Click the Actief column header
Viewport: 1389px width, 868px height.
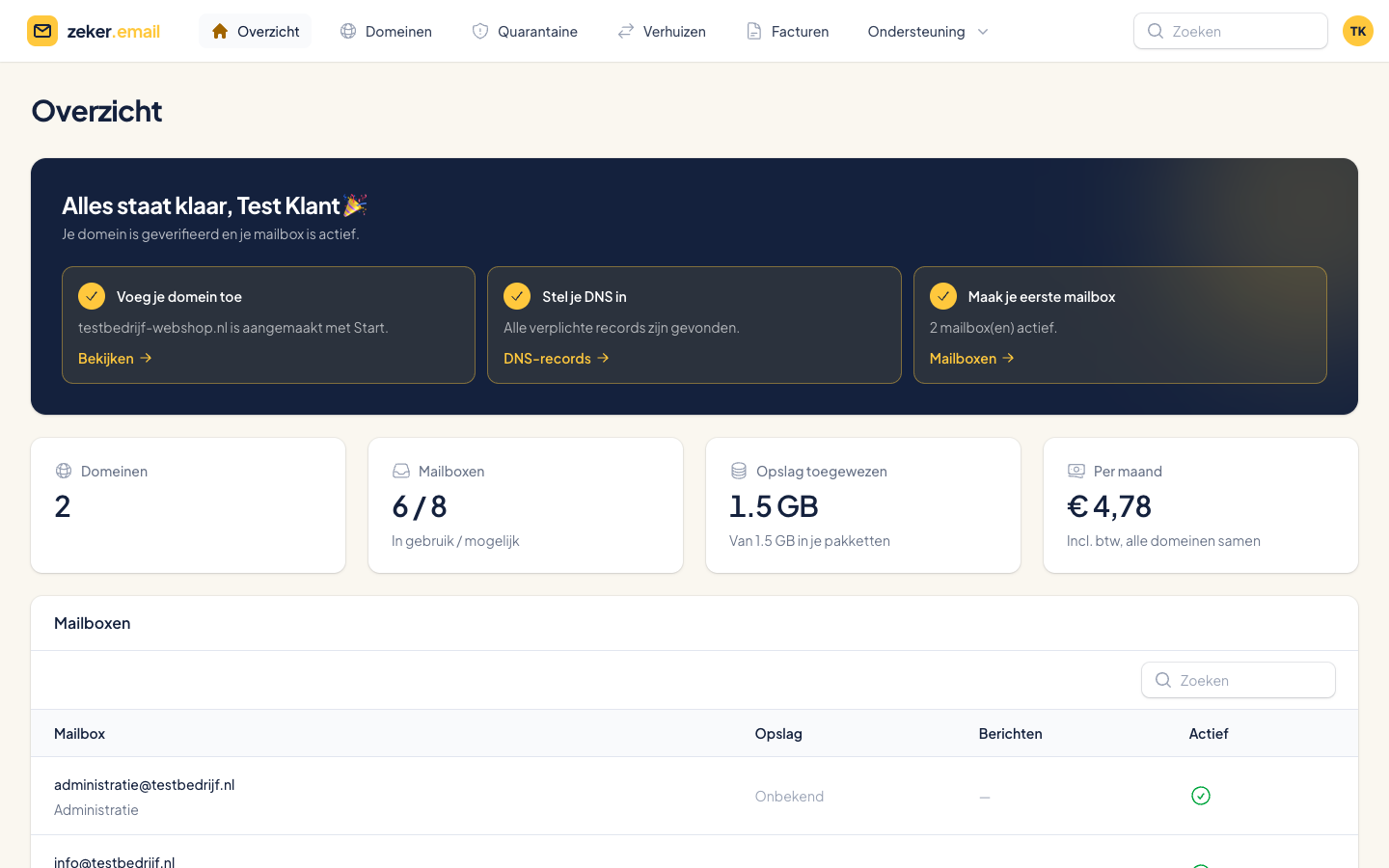click(1209, 734)
